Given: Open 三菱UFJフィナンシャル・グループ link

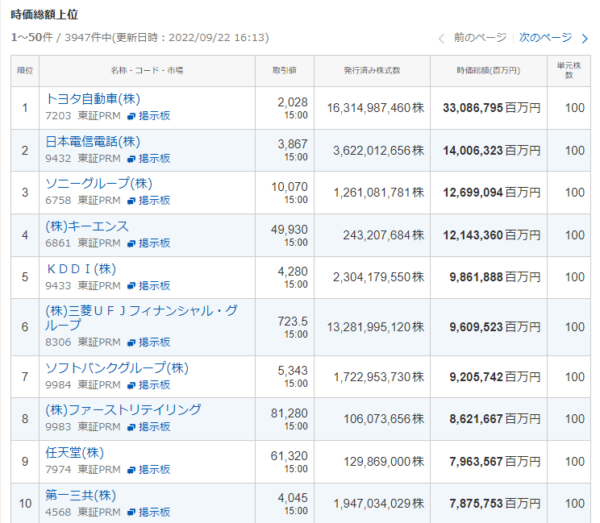Looking at the screenshot, I should click(141, 318).
